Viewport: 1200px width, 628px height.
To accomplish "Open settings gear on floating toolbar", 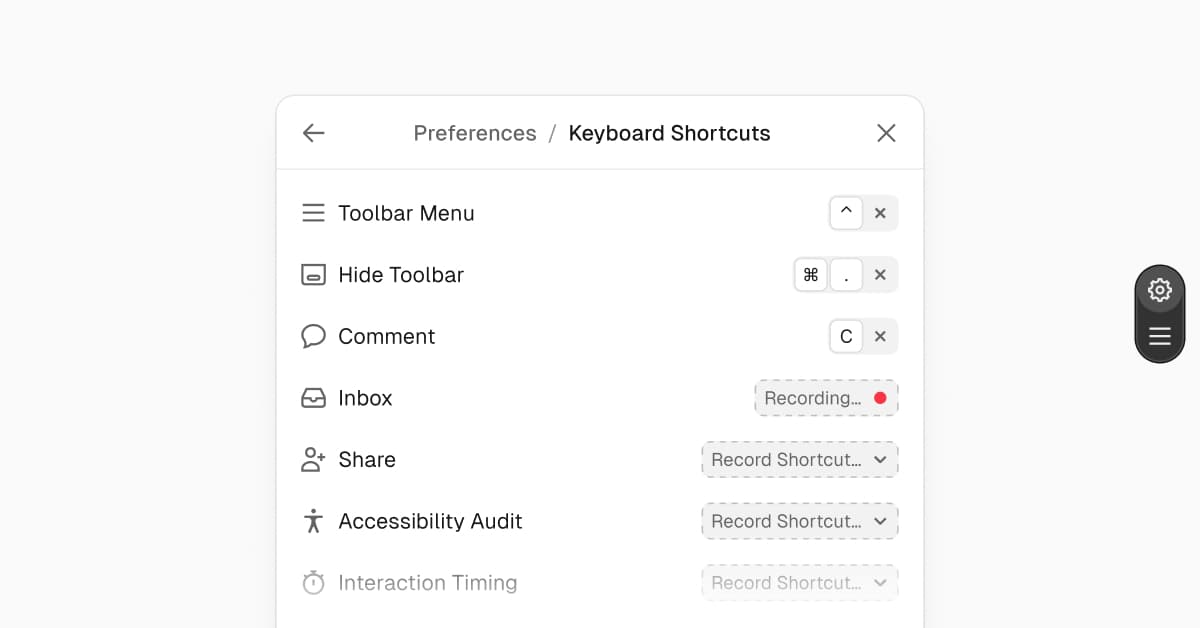I will 1160,290.
